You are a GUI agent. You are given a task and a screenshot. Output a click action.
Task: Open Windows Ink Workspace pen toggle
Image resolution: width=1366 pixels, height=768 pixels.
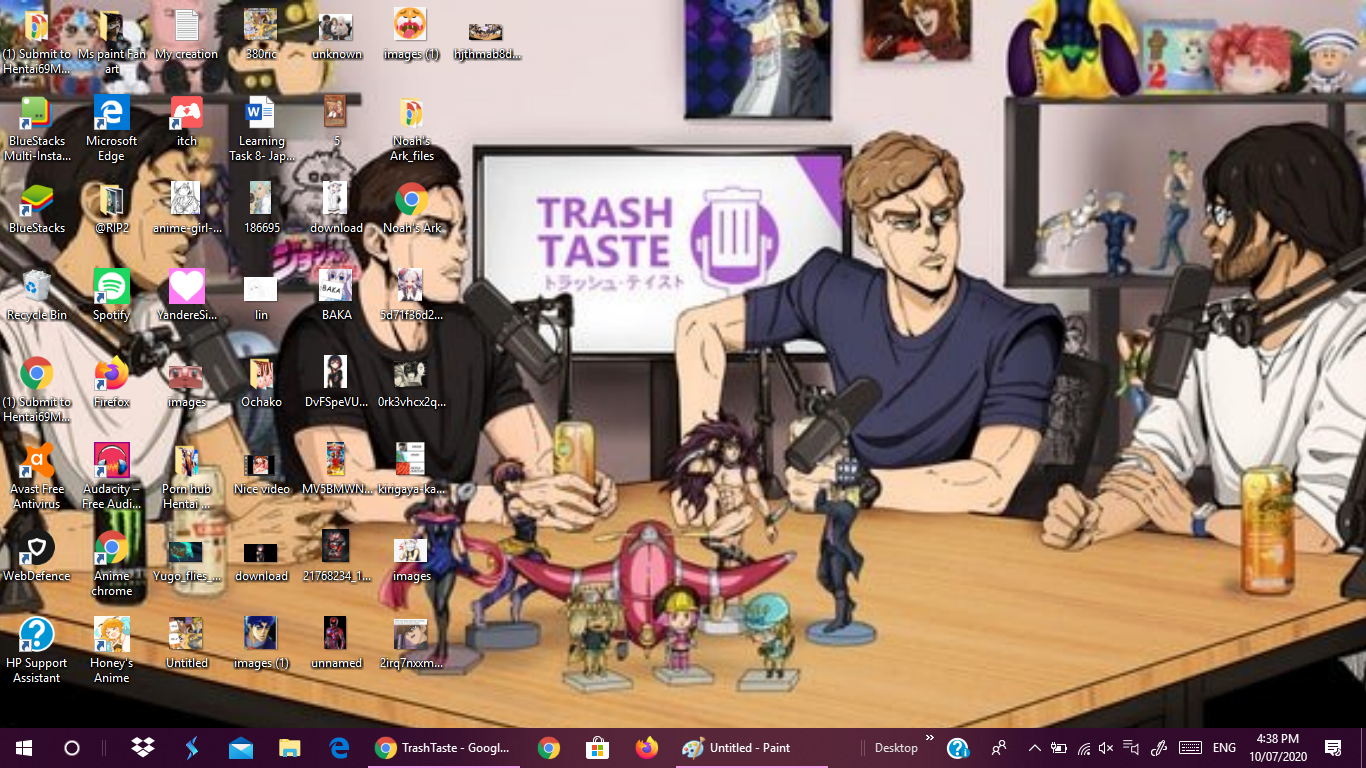tap(1160, 747)
